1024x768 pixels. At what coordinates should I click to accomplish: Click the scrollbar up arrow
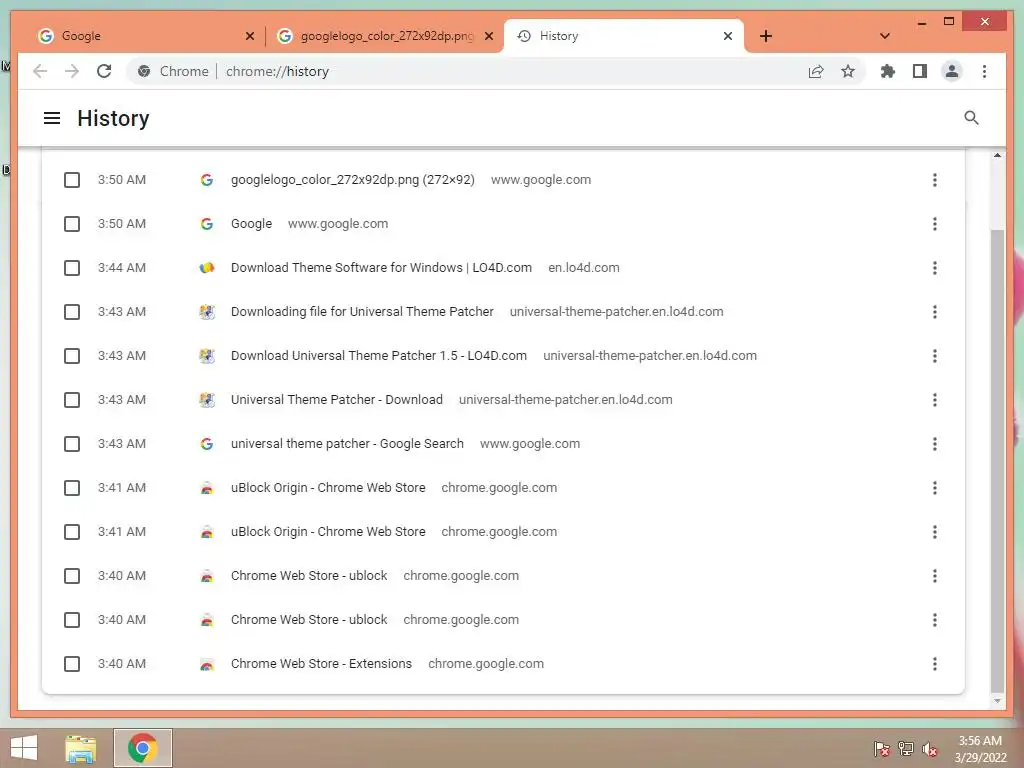click(x=997, y=155)
